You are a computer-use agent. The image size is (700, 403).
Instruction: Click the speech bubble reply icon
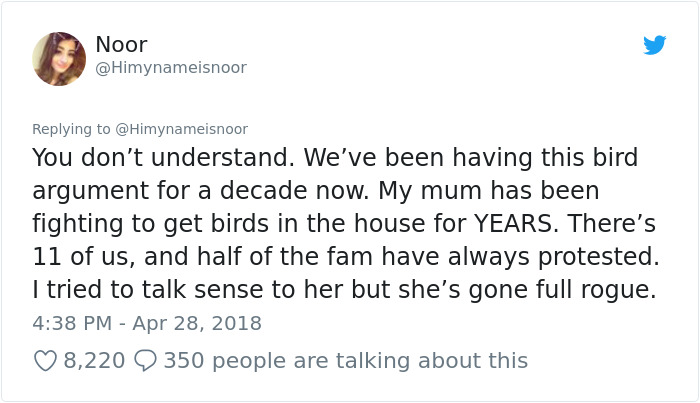coord(144,360)
